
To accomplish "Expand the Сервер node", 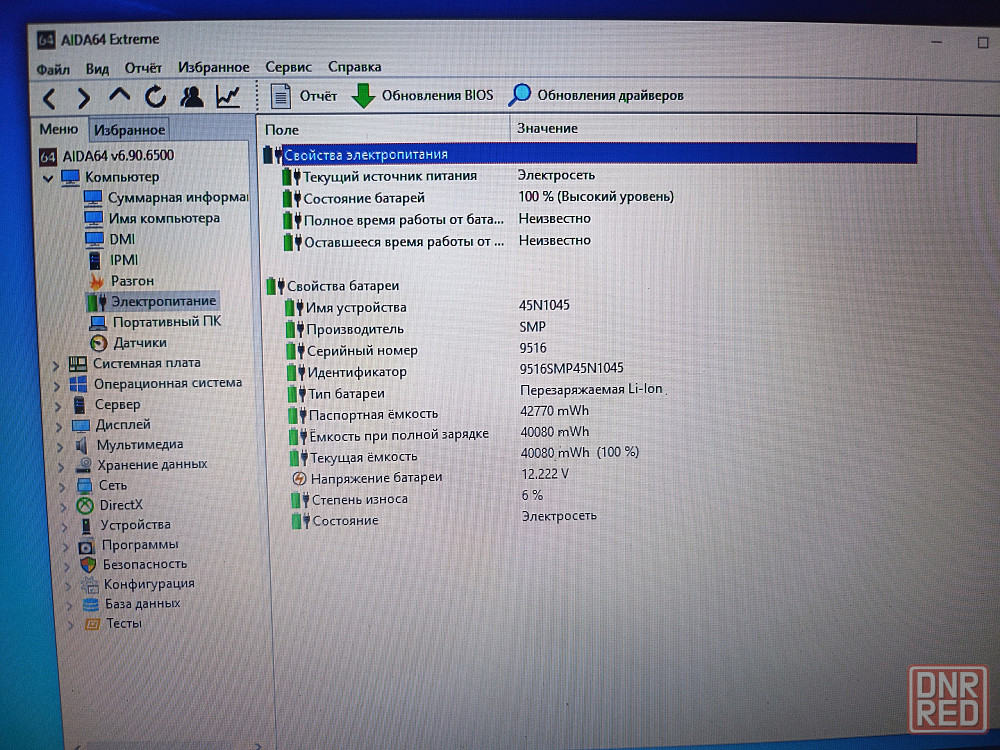I will (58, 406).
